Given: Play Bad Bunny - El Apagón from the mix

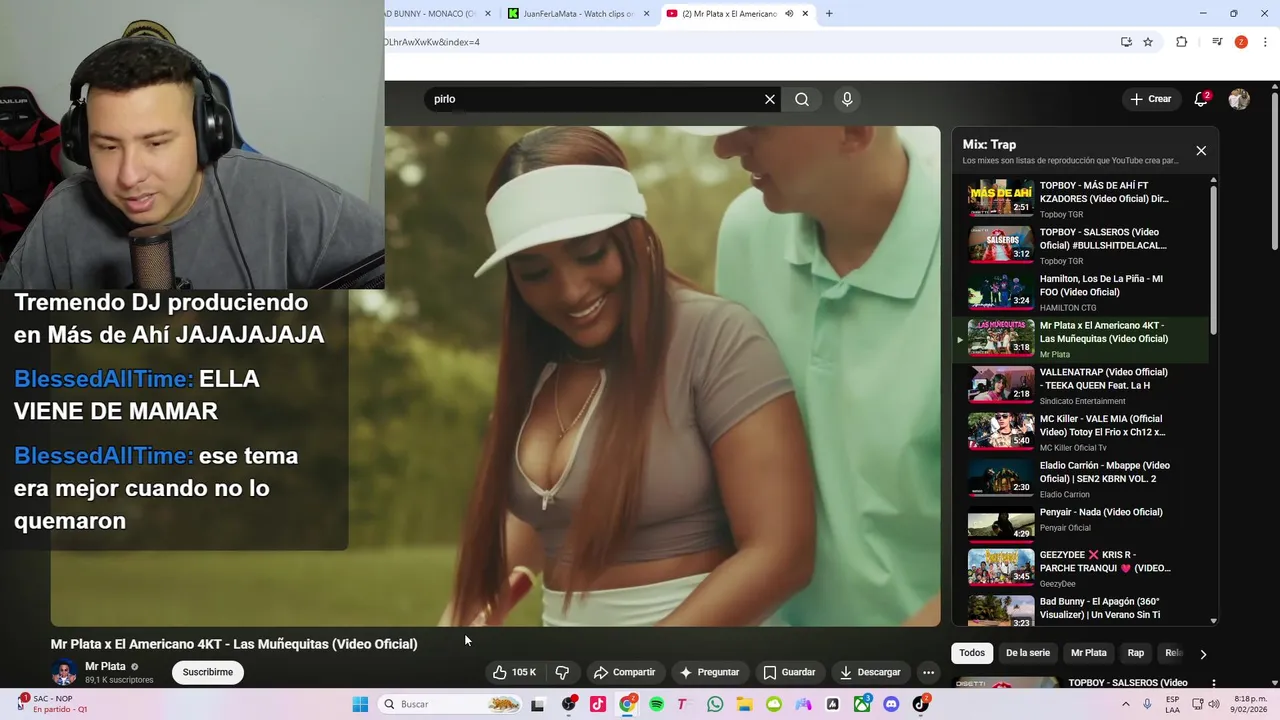Looking at the screenshot, I should (1081, 612).
